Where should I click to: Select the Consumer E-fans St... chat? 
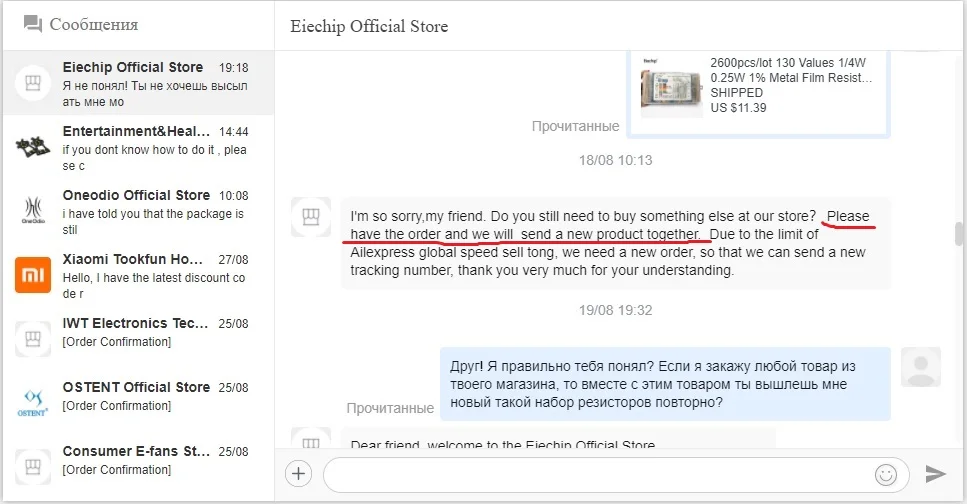pyautogui.click(x=138, y=468)
